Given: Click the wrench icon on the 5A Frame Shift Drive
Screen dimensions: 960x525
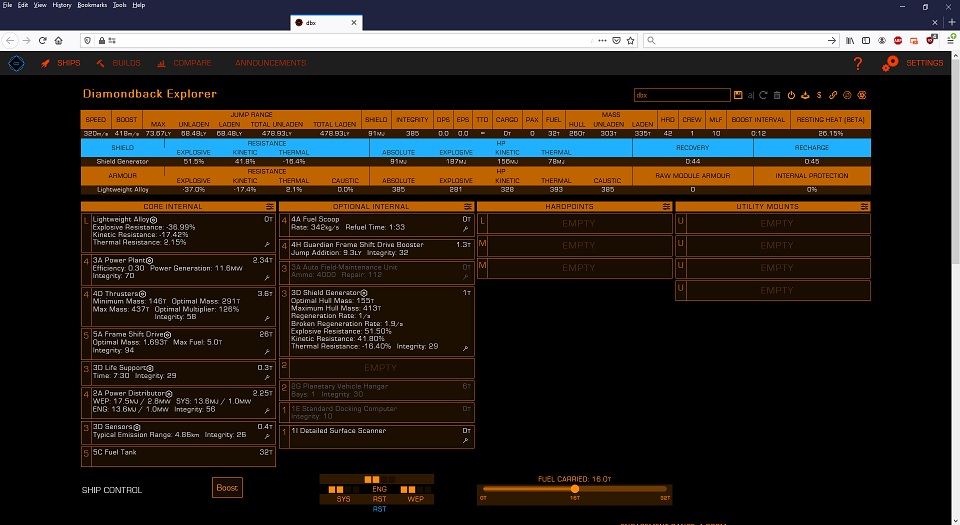Looking at the screenshot, I should tap(267, 352).
